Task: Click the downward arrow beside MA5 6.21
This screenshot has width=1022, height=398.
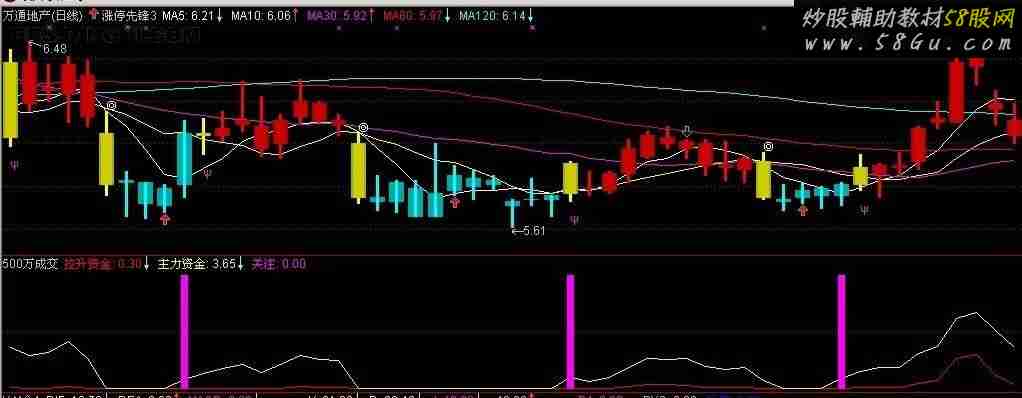Action: click(x=219, y=16)
